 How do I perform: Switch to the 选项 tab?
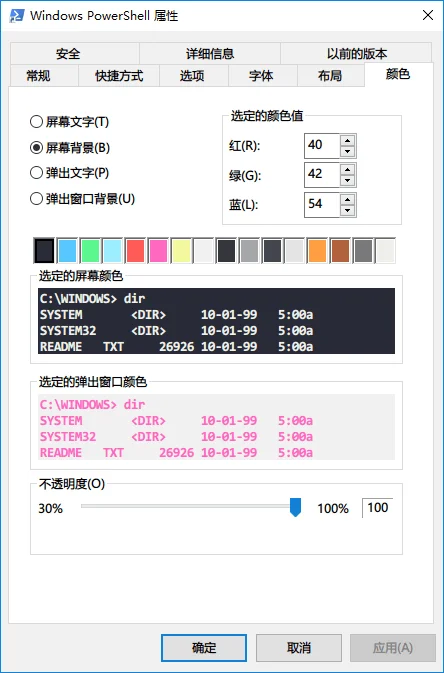(x=192, y=76)
